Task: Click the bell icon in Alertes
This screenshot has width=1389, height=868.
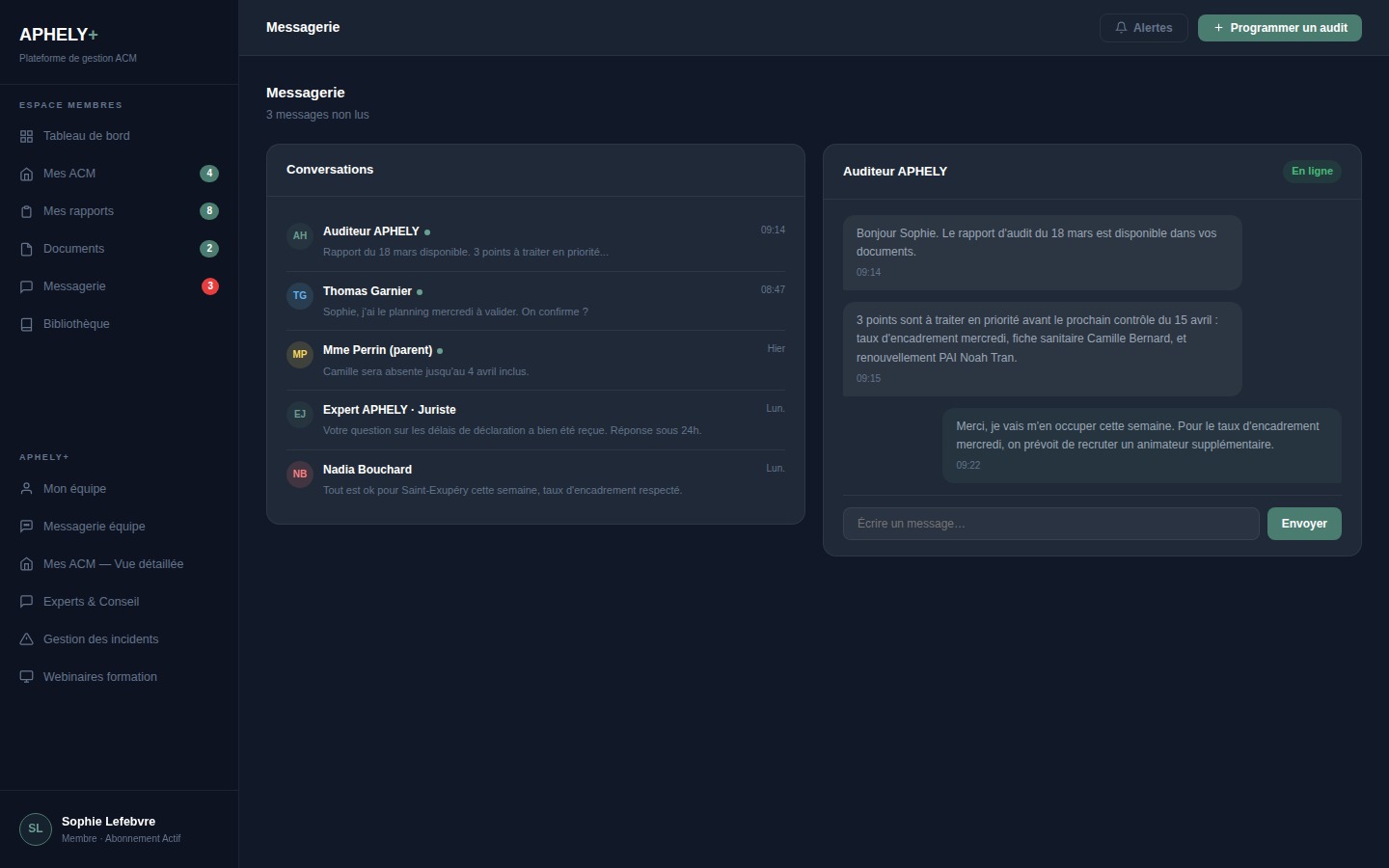Action: (1121, 28)
